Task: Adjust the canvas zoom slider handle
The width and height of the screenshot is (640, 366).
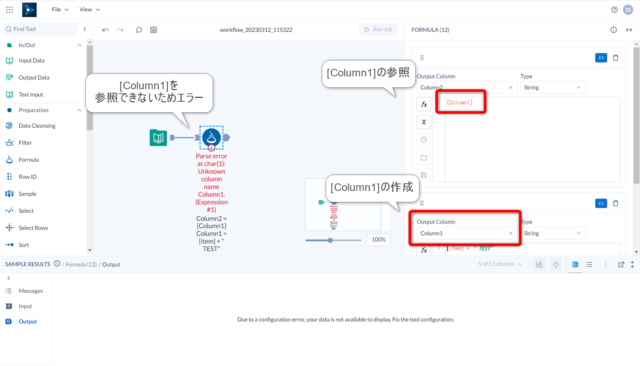Action: [330, 240]
